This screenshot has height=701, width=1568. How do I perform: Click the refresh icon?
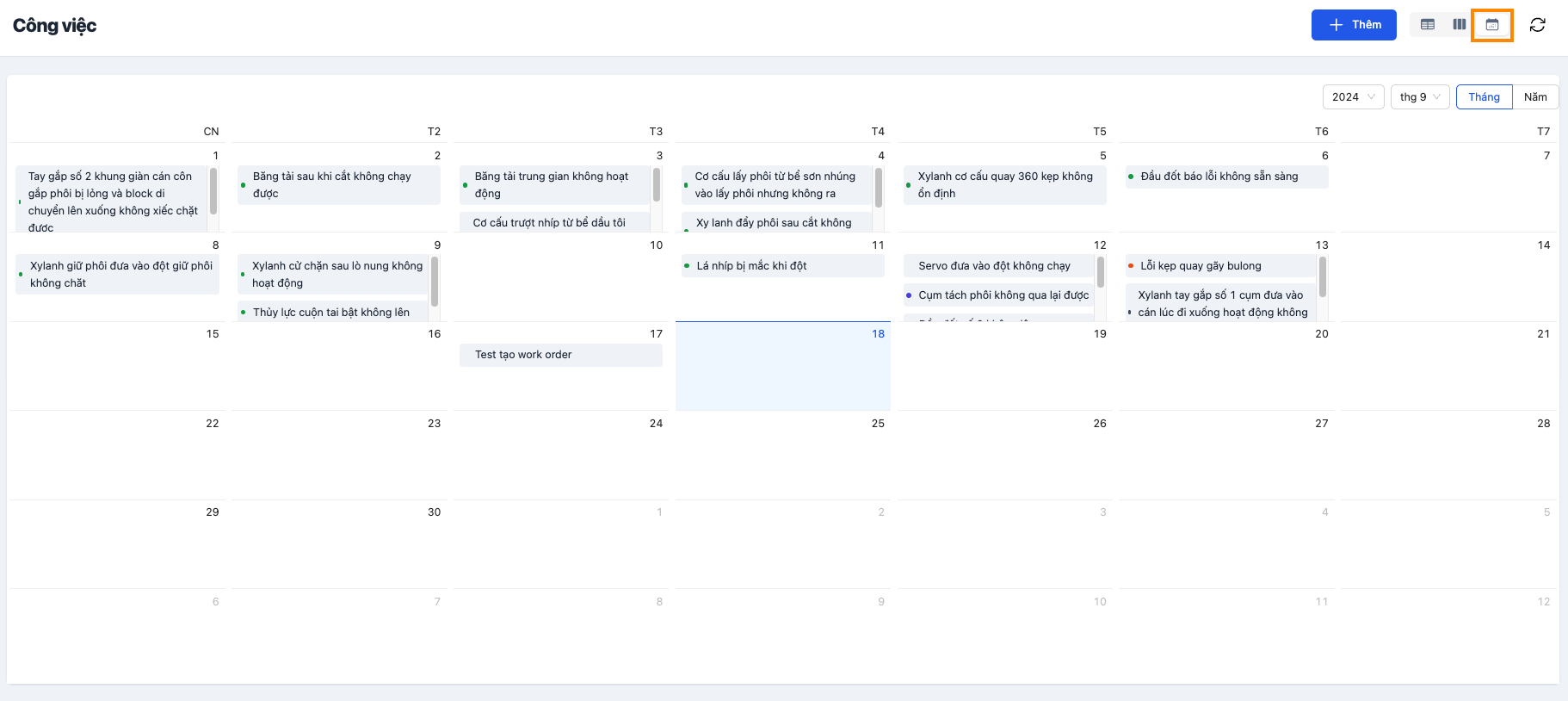point(1538,25)
